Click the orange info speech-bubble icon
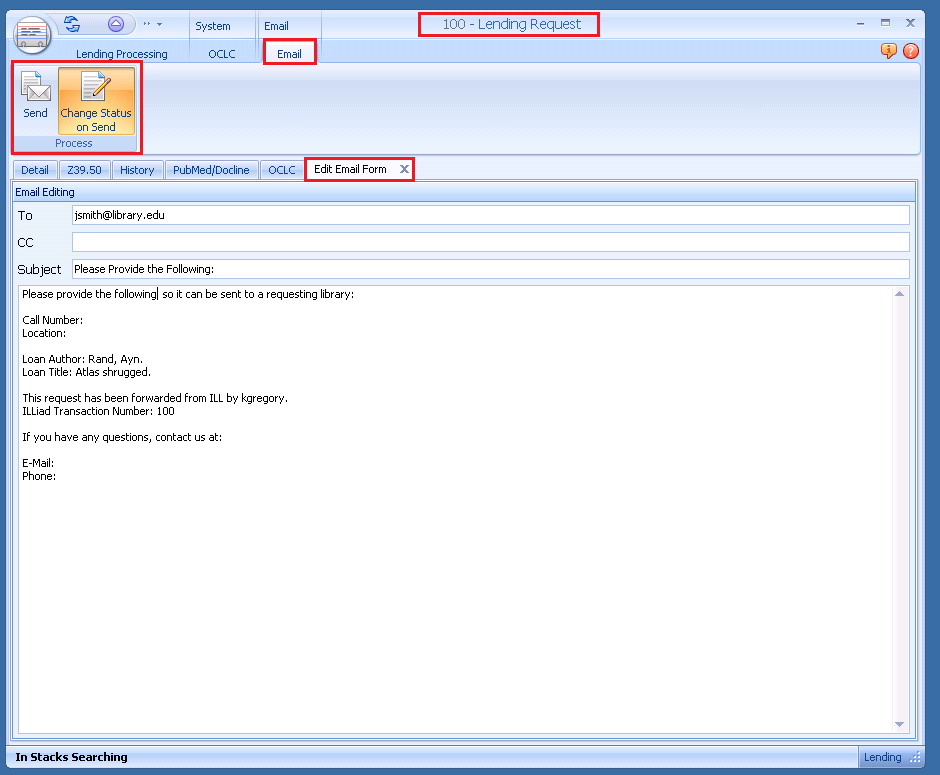The height and width of the screenshot is (775, 940). (x=888, y=51)
